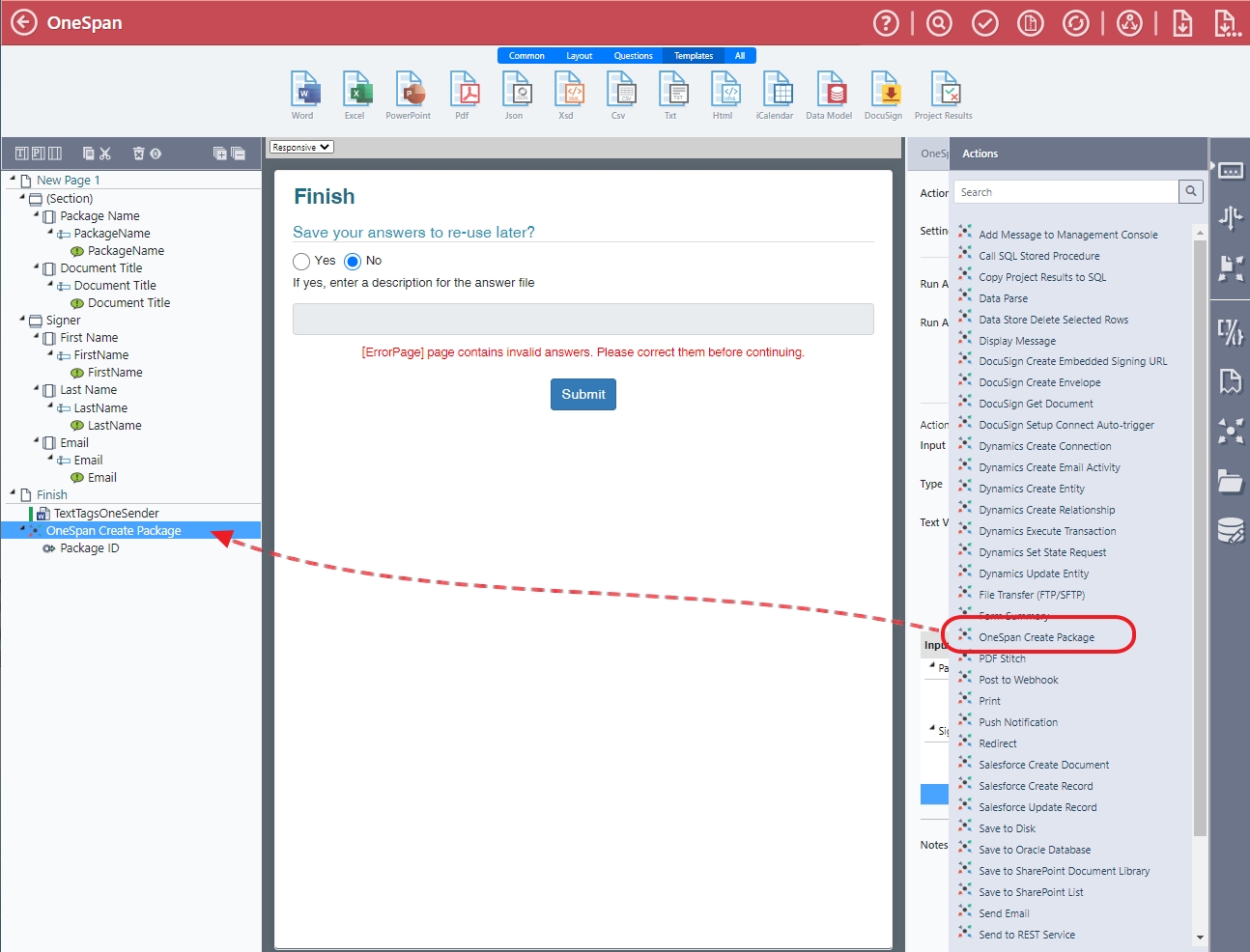Screen dimensions: 1250x952
Task: Collapse the Package Name question node
Action: point(37,214)
